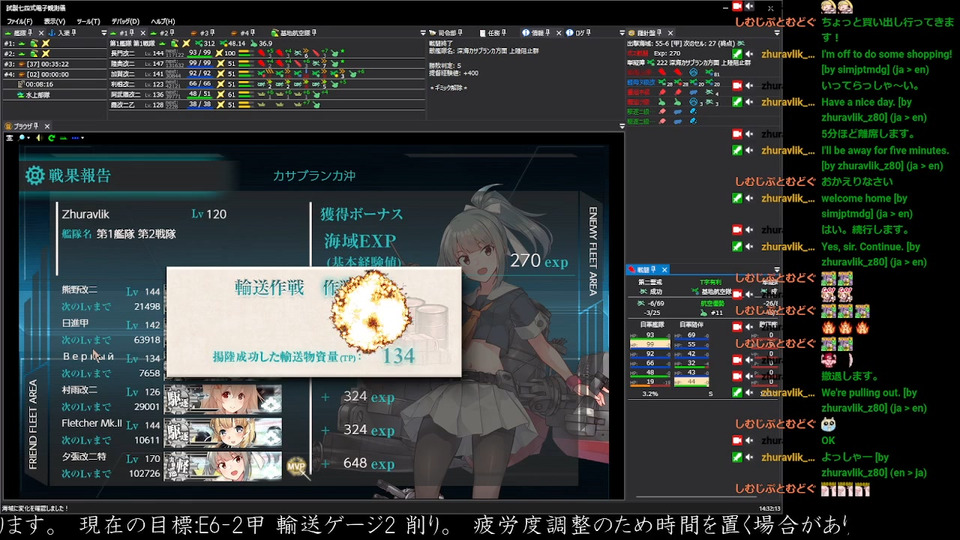
Task: Click the MVP badge on 夕張改二特
Action: (x=296, y=466)
